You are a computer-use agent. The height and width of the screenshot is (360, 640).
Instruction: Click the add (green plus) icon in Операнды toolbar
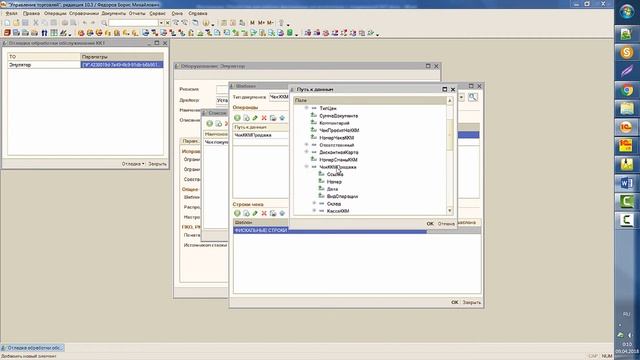(x=237, y=118)
